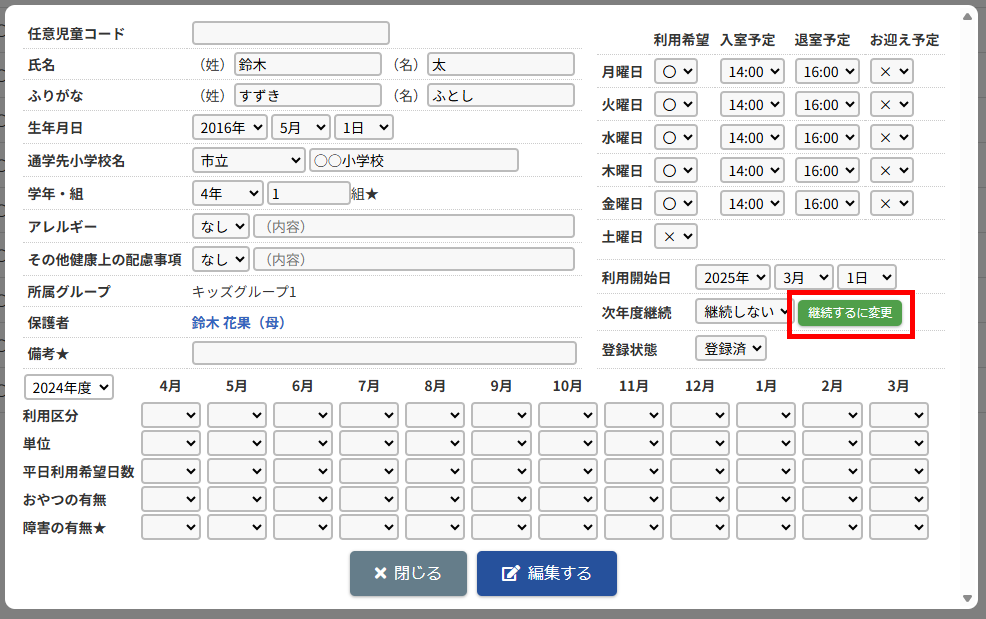Click the scrollbar down arrow at right edge

(967, 598)
